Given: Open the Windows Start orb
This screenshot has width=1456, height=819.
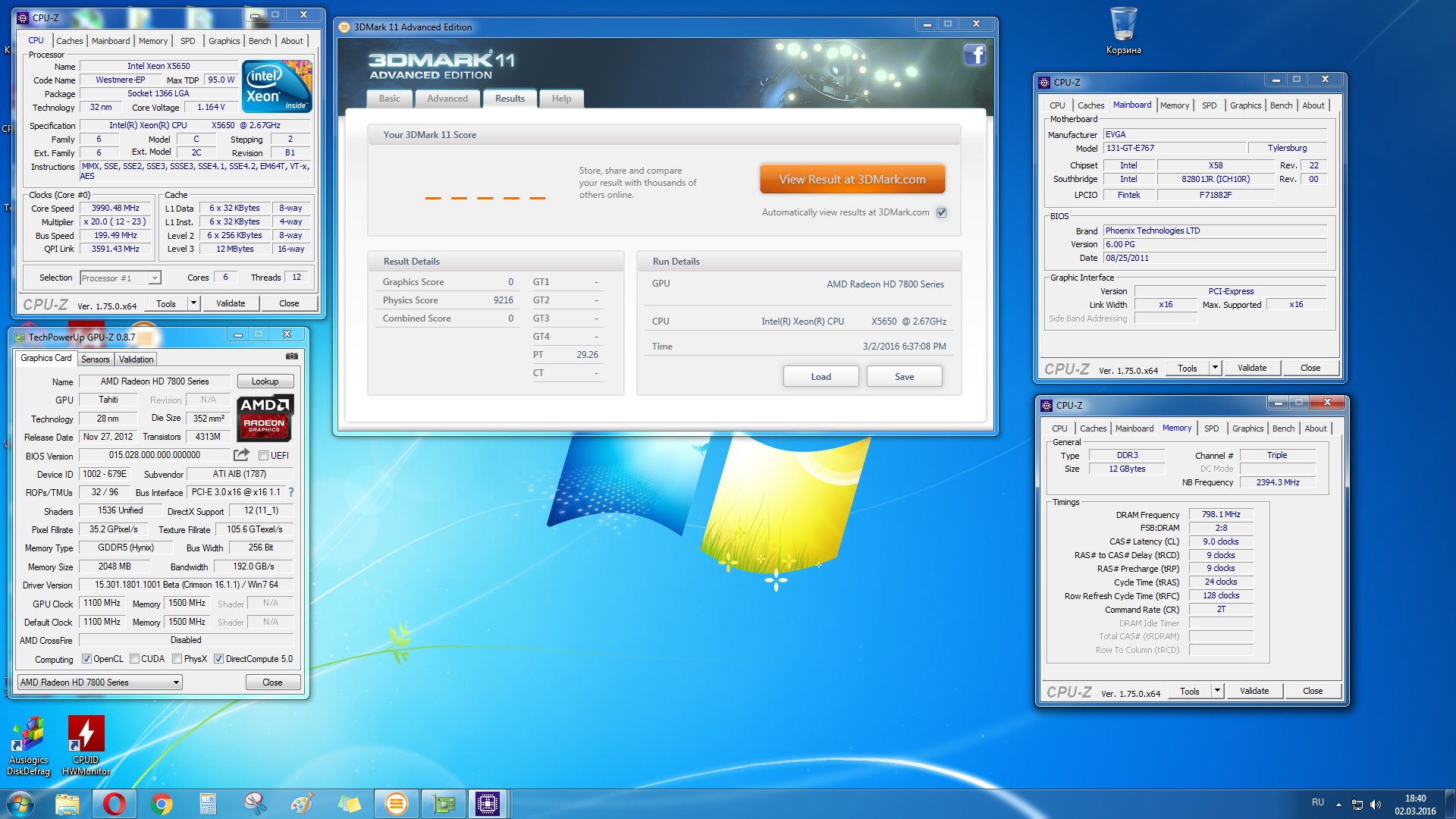Looking at the screenshot, I should pyautogui.click(x=20, y=804).
